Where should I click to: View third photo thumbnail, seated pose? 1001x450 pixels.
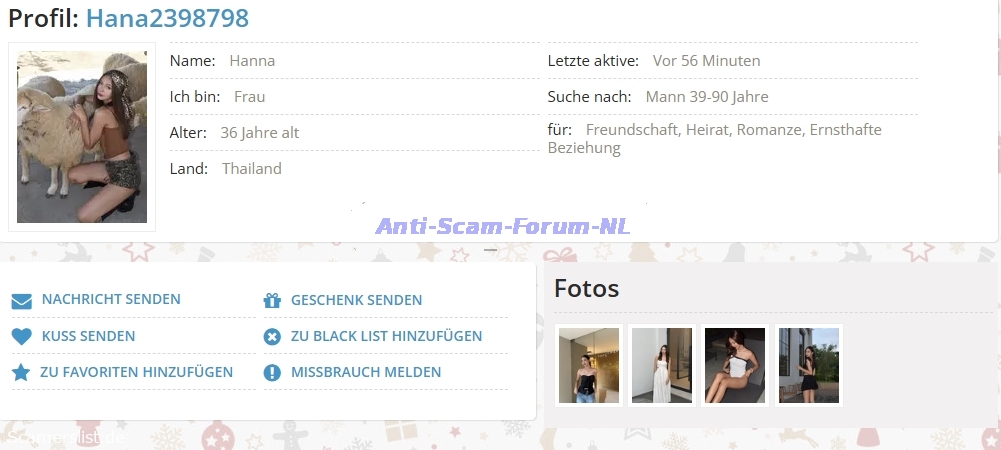click(735, 365)
